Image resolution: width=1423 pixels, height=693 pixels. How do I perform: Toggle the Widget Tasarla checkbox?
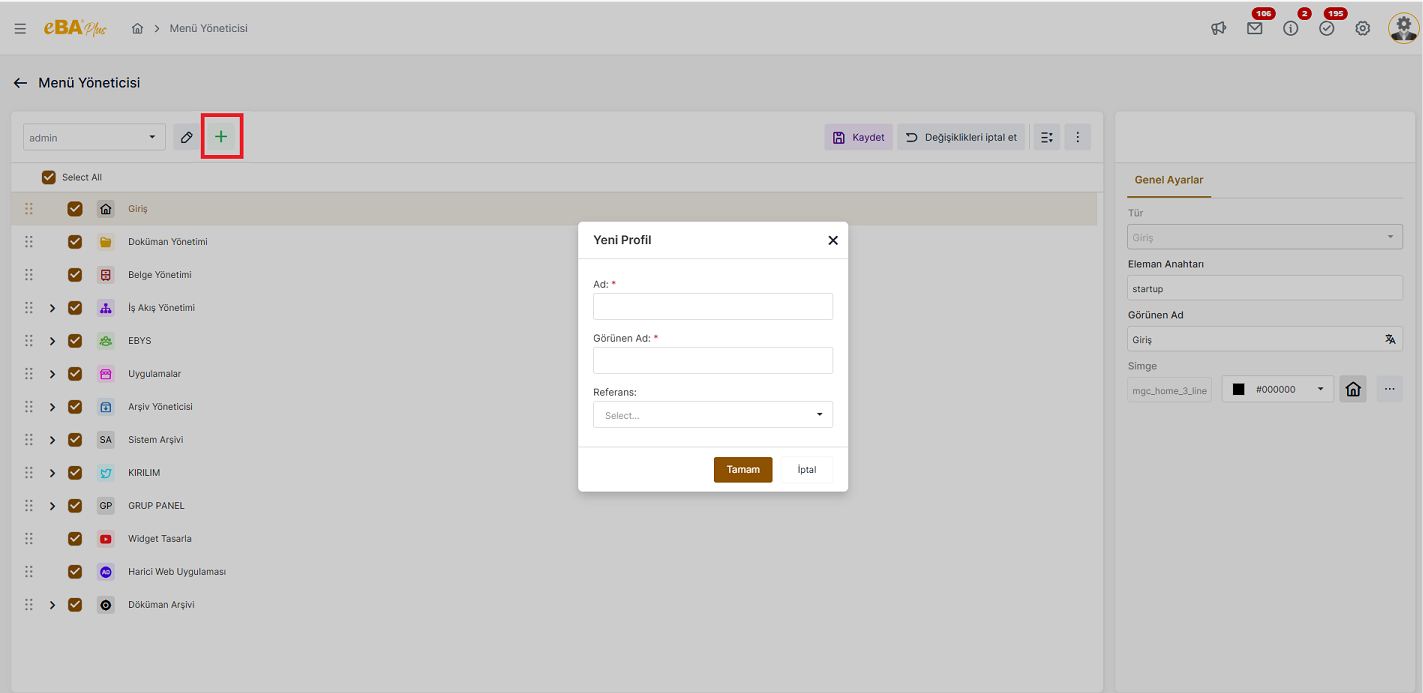tap(75, 539)
